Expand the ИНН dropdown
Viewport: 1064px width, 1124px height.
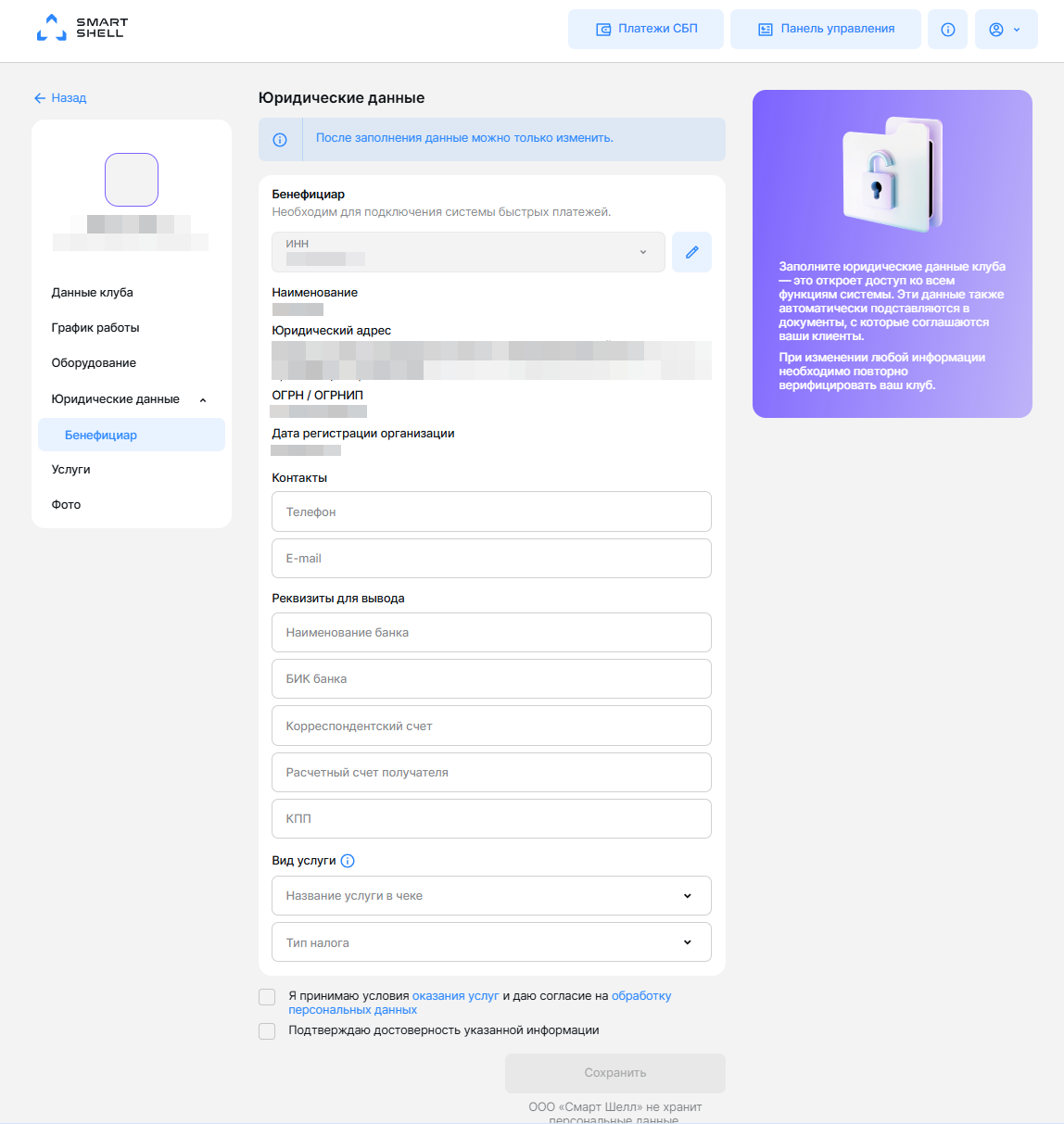pos(468,252)
